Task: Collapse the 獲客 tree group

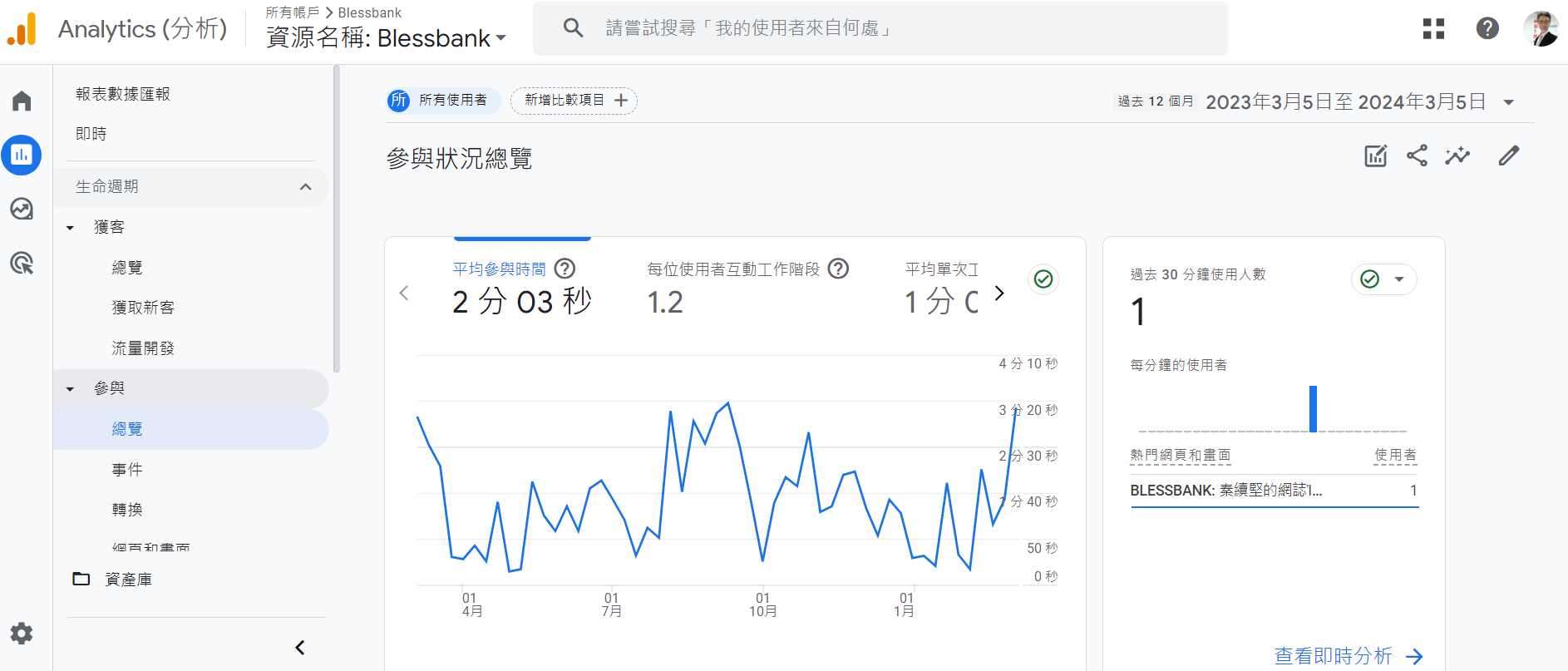Action: (x=70, y=228)
